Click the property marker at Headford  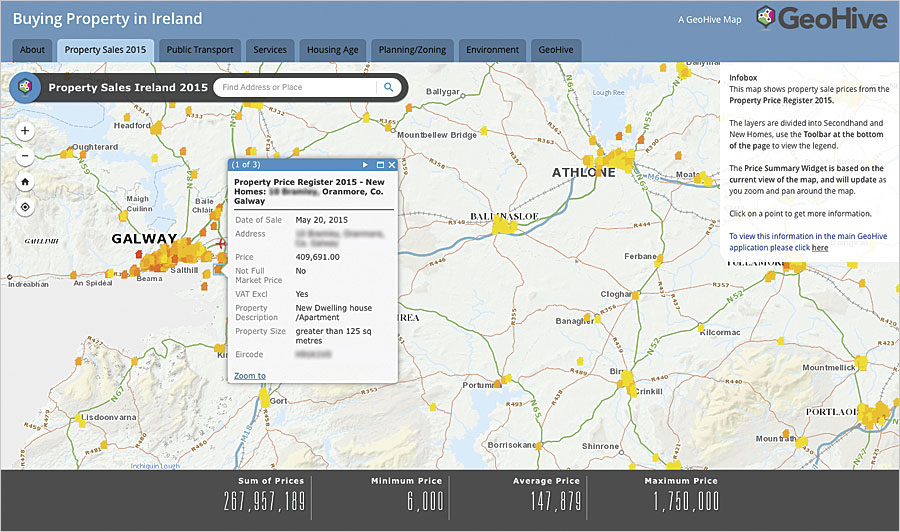[x=156, y=128]
